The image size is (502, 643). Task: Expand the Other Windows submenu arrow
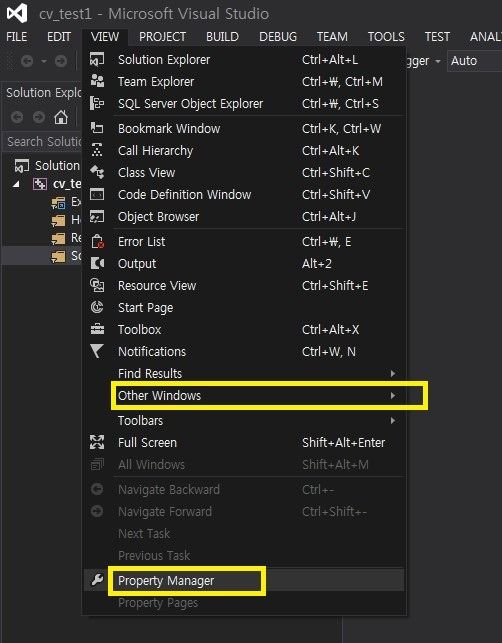392,396
